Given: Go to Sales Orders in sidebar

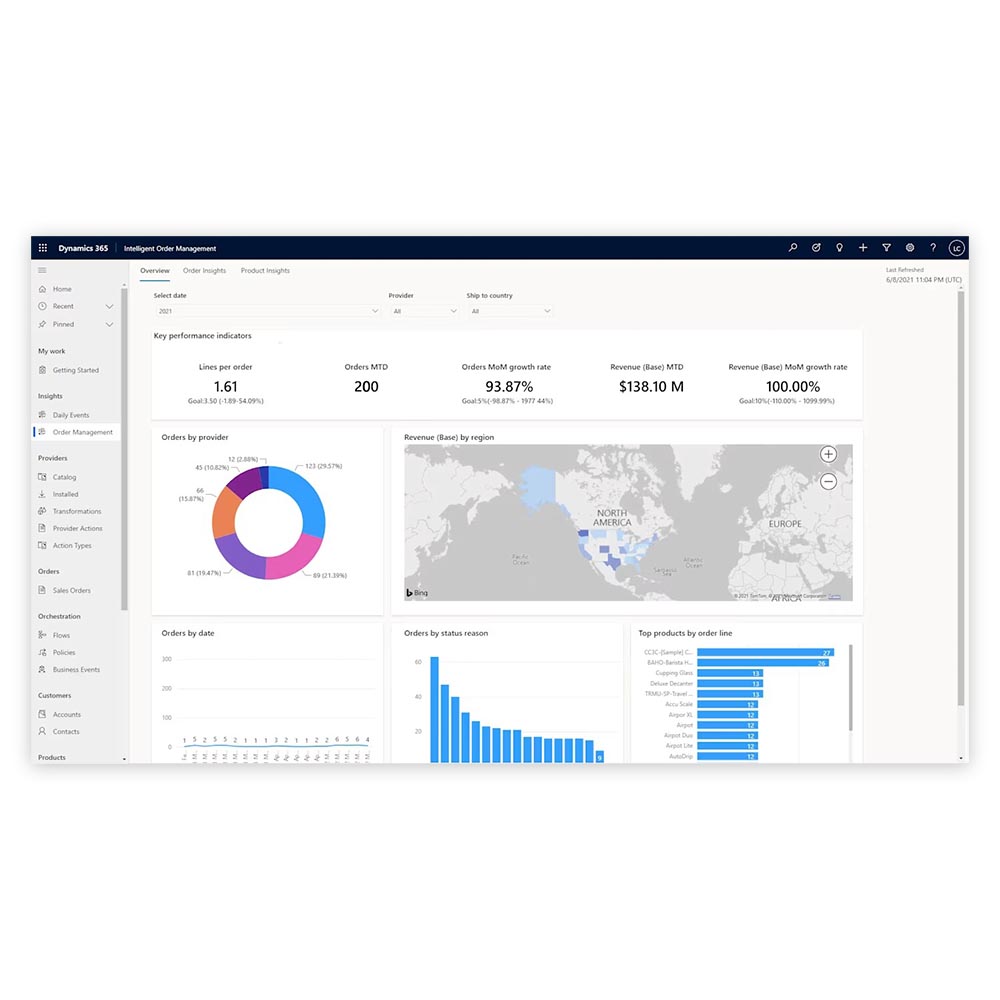Looking at the screenshot, I should pyautogui.click(x=71, y=591).
